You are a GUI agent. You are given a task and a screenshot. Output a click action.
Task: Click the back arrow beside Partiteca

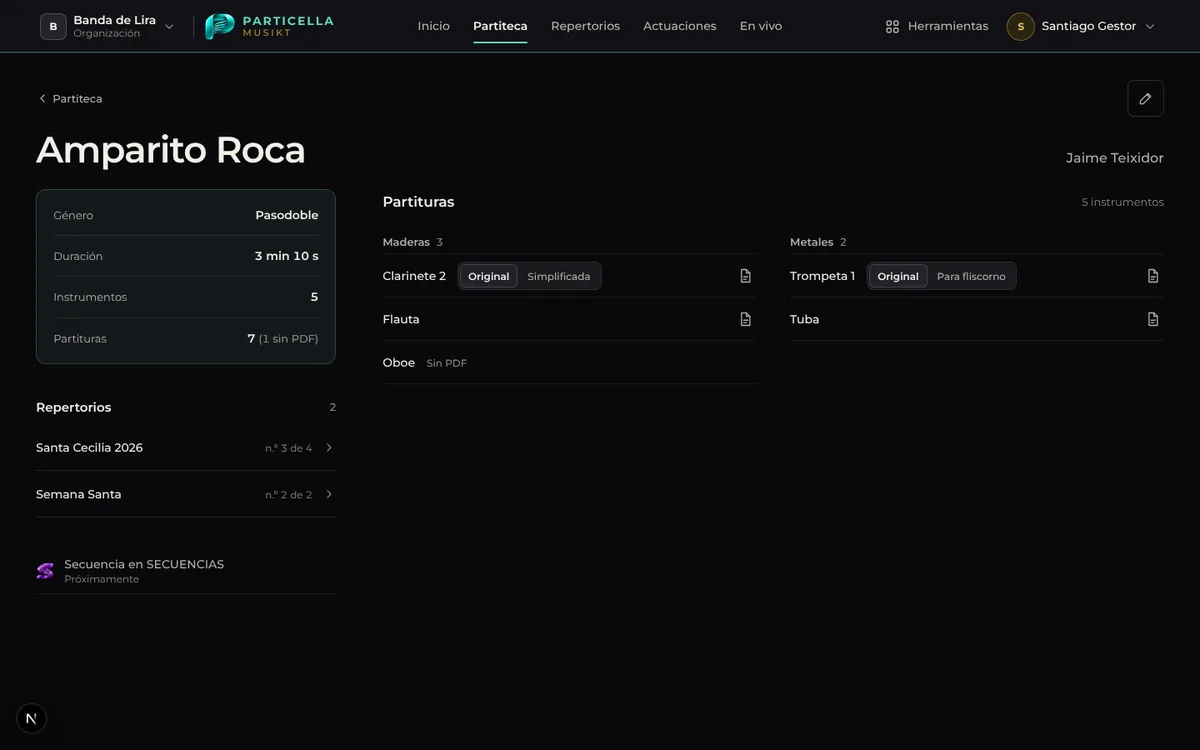click(42, 99)
